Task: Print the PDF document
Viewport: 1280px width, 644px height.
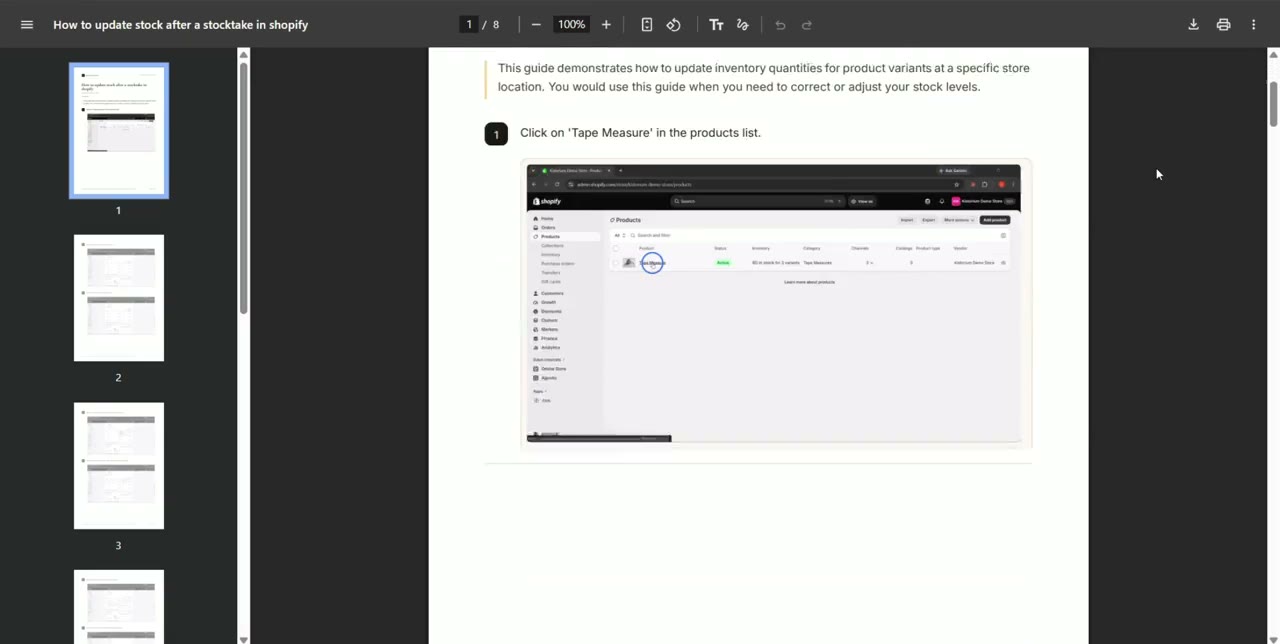Action: [x=1223, y=24]
